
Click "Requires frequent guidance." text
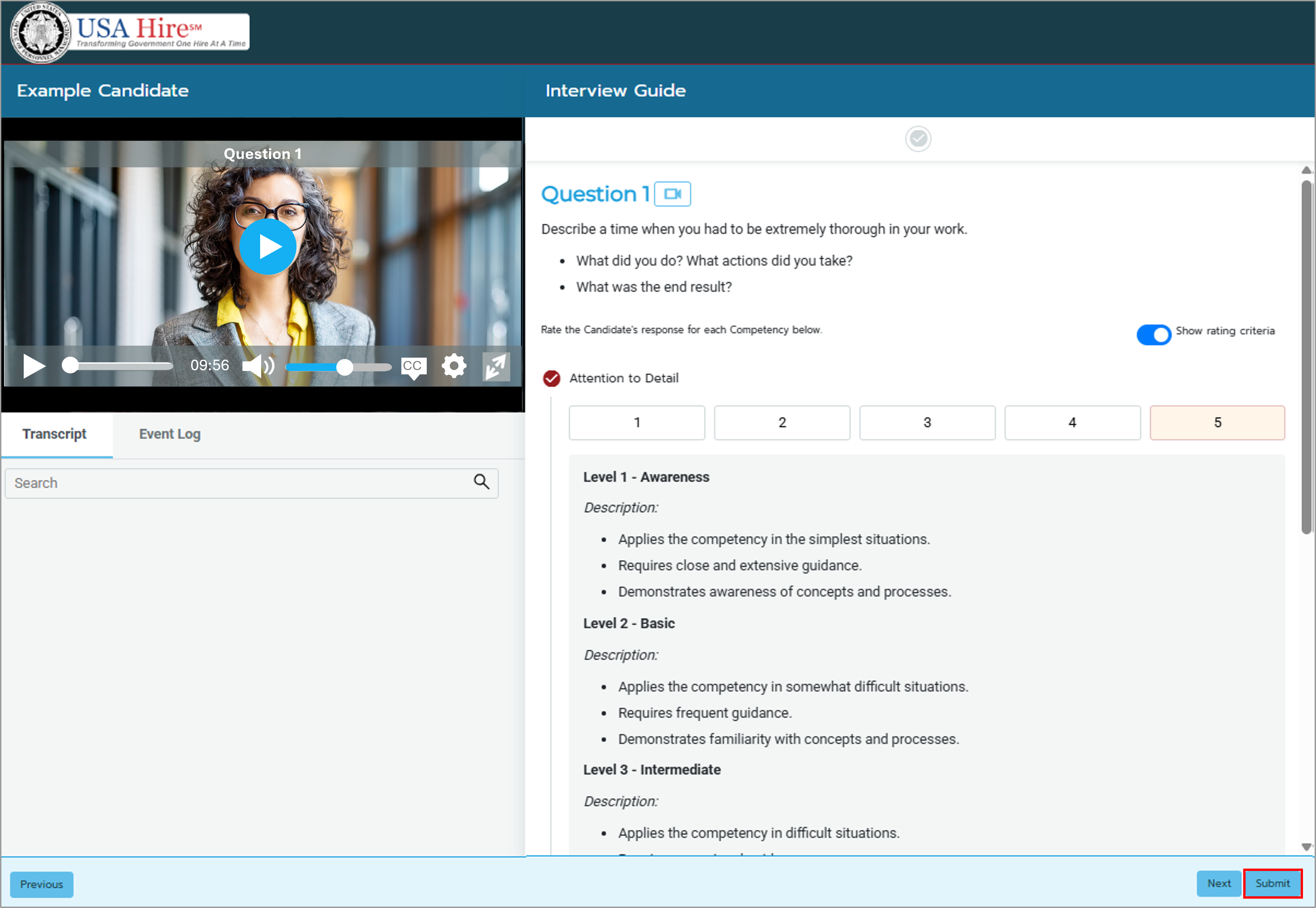[x=705, y=713]
